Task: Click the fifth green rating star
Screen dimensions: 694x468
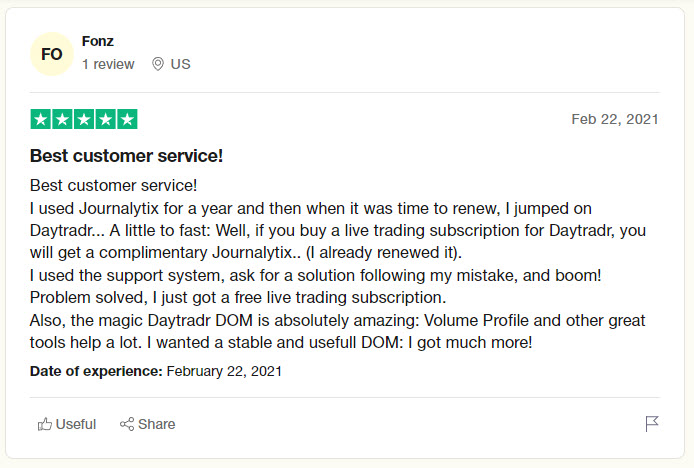Action: (127, 119)
